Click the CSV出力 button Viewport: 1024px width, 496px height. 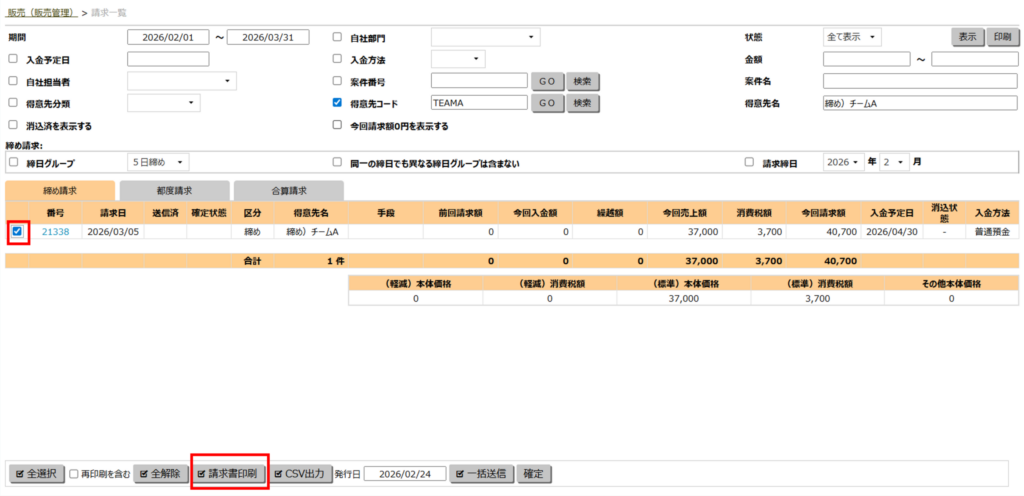(300, 473)
